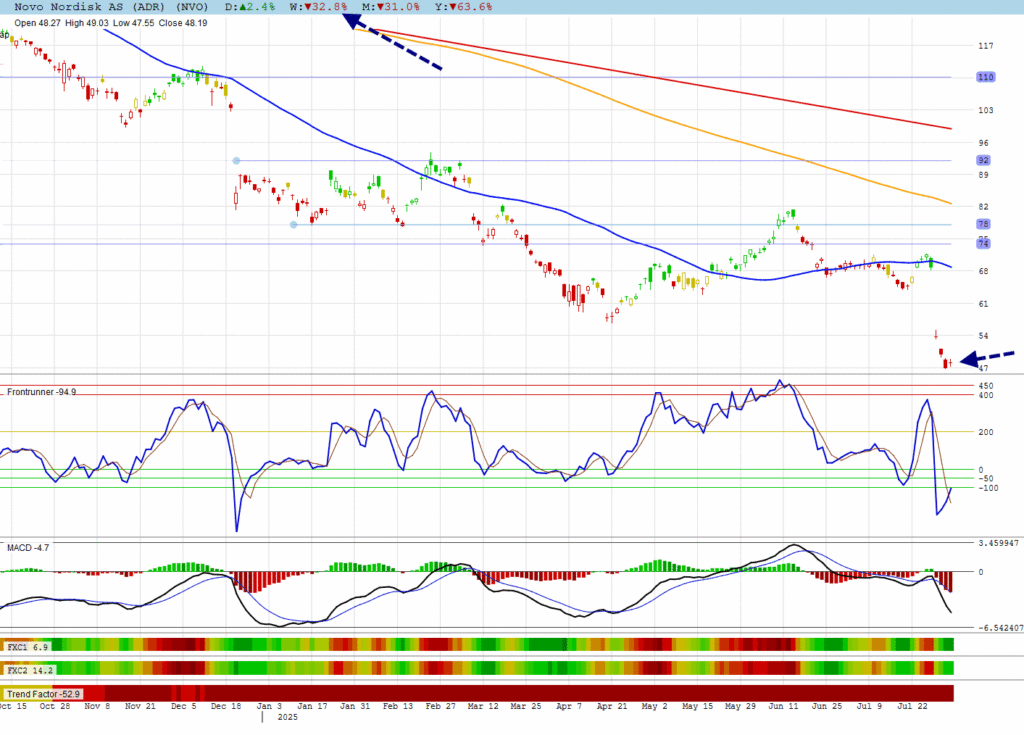Click the FXC1 6.9 label
Image resolution: width=1024 pixels, height=735 pixels.
click(27, 647)
